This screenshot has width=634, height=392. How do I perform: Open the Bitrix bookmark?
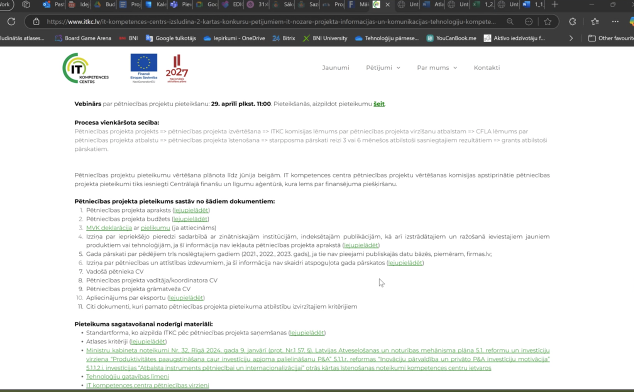click(284, 38)
